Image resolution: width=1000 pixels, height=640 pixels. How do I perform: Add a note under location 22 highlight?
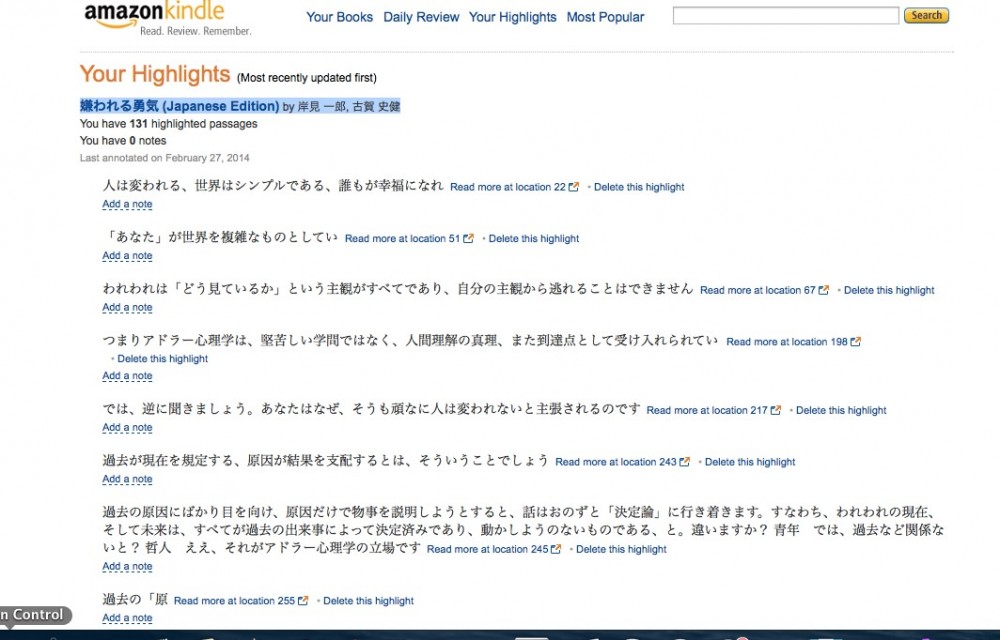128,204
